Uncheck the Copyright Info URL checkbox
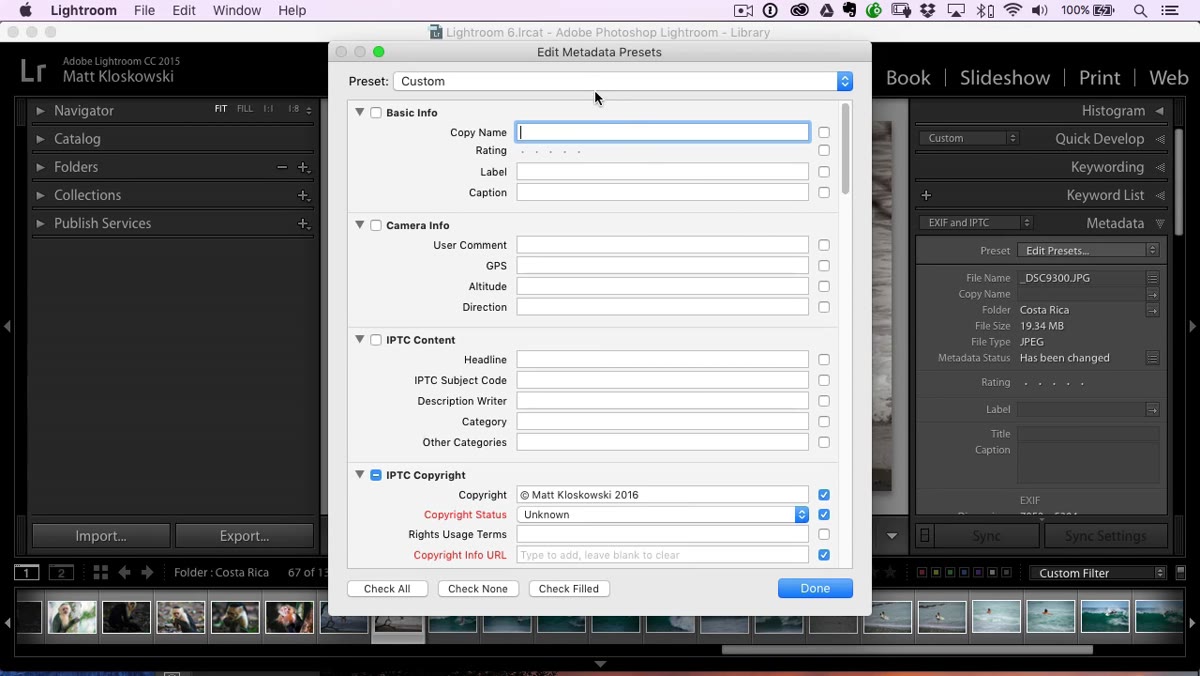1200x676 pixels. [824, 555]
